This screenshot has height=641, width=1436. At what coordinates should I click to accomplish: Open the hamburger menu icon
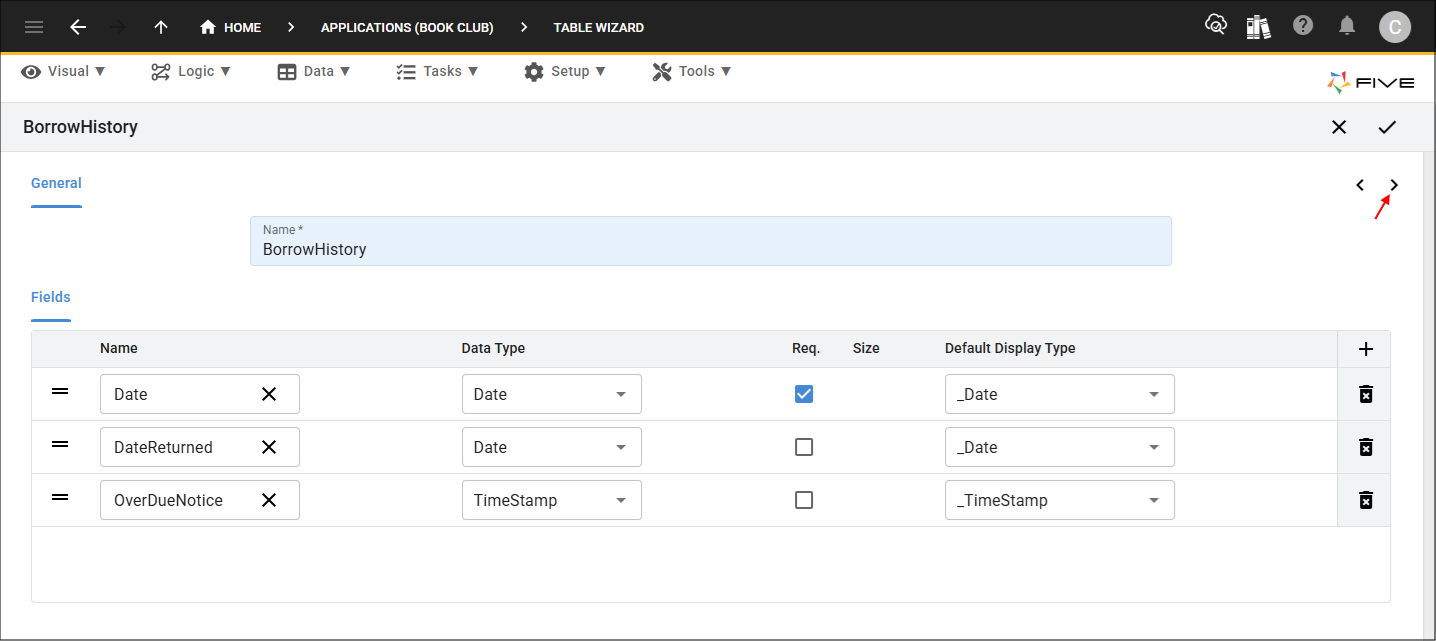coord(34,27)
